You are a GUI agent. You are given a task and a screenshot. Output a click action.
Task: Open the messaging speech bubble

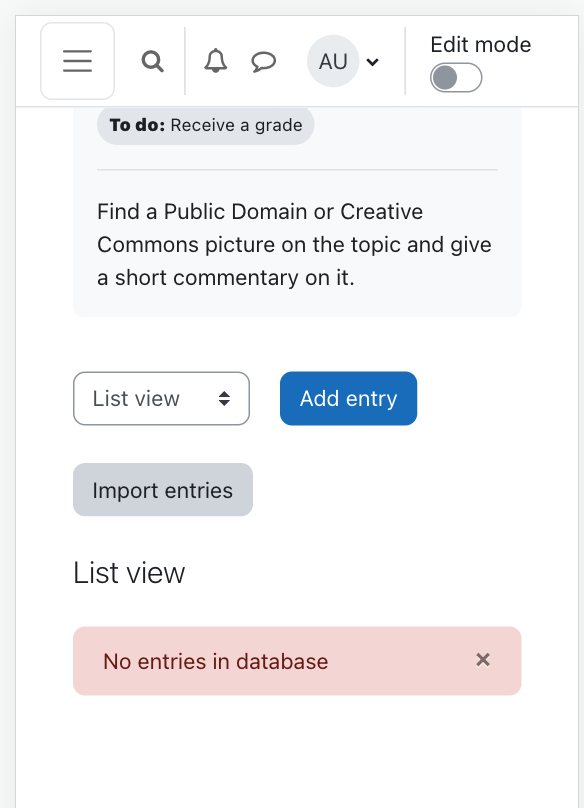(263, 62)
